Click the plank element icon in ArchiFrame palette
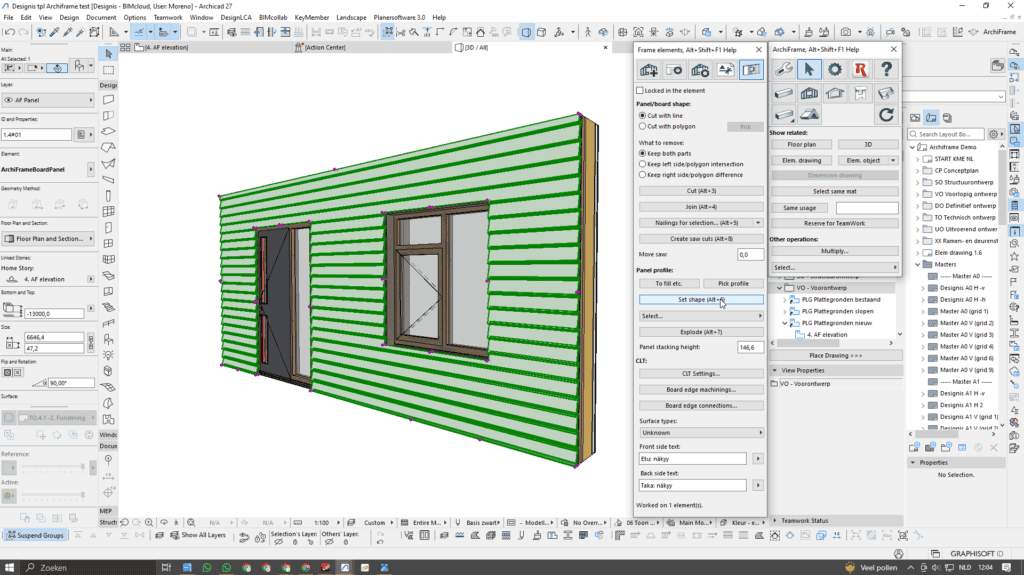The image size is (1024, 575). click(783, 93)
